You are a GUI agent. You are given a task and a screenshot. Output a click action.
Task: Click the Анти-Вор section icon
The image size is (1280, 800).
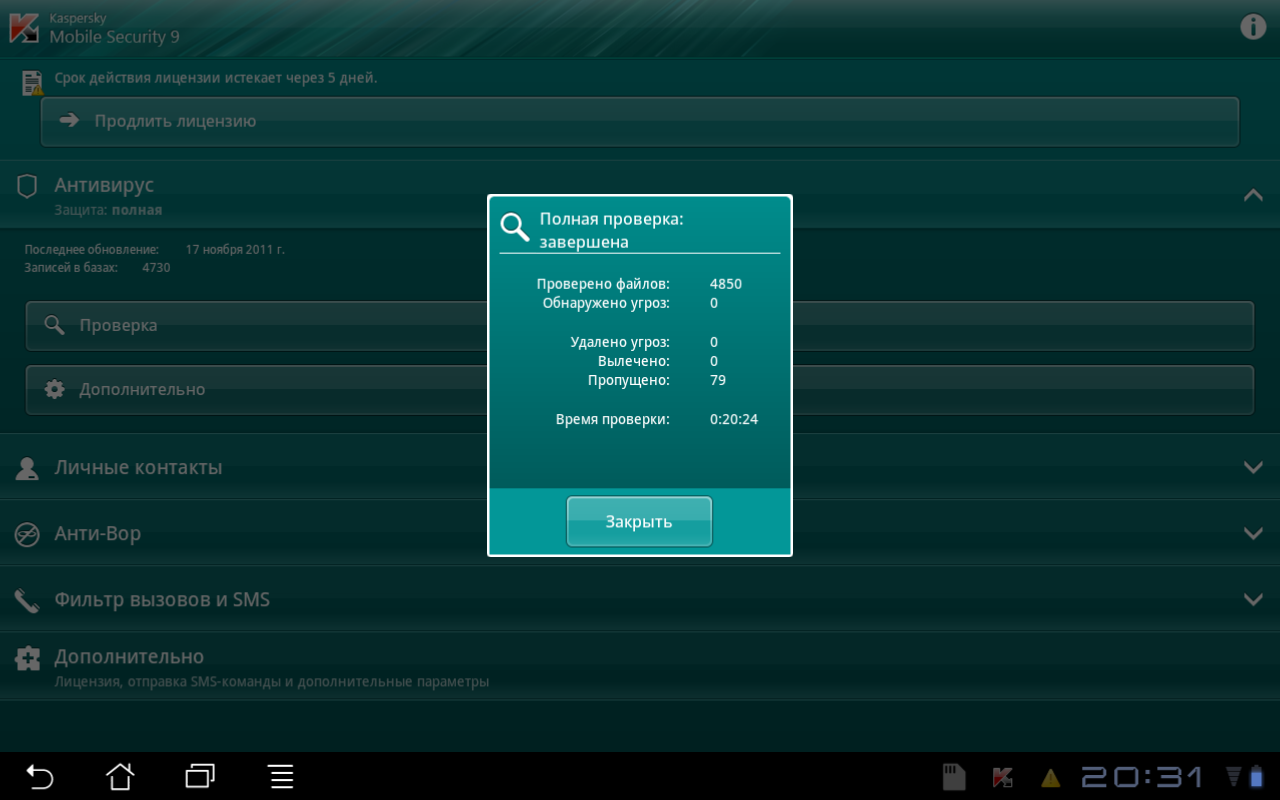pyautogui.click(x=27, y=535)
